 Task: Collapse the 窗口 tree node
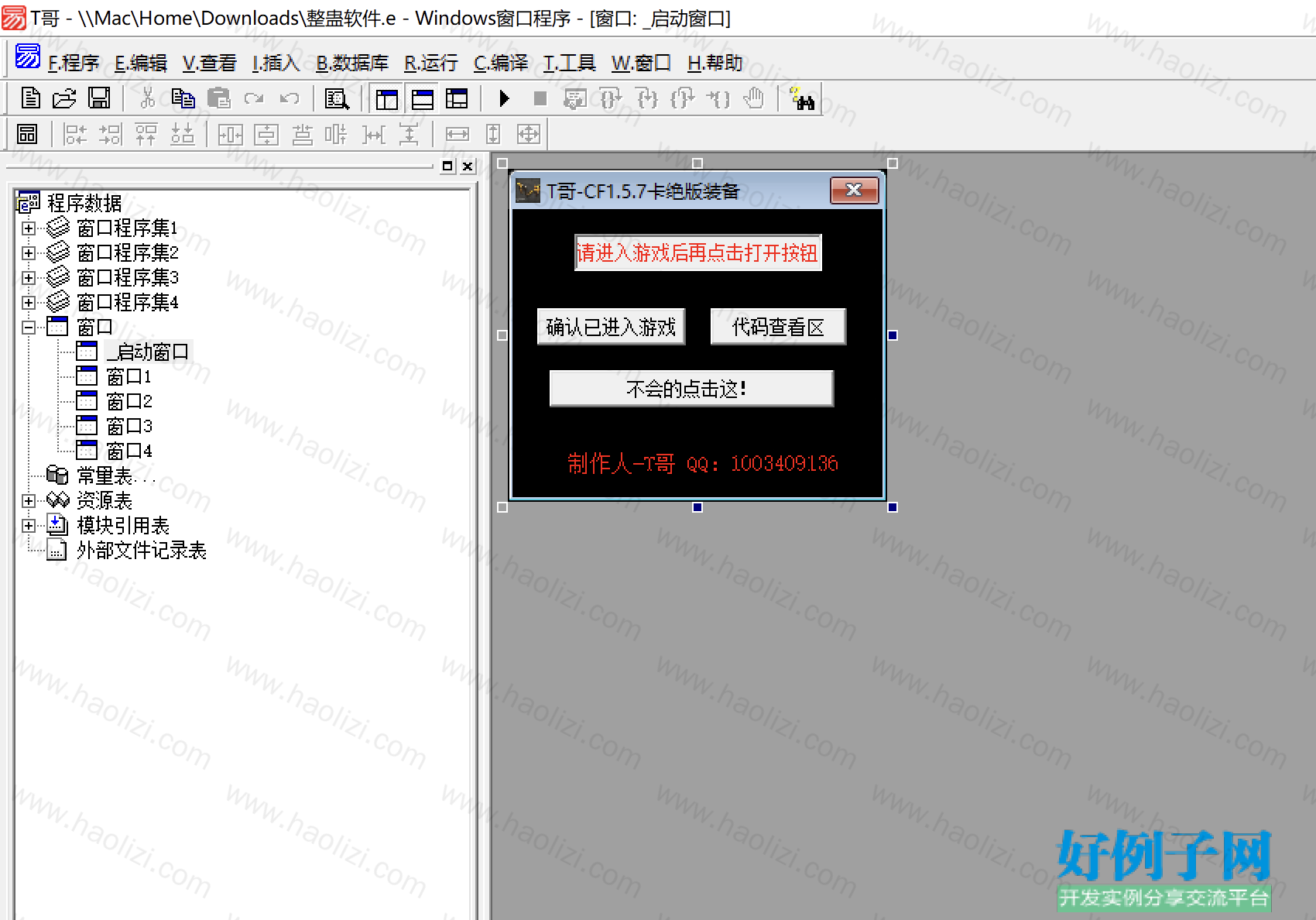[x=29, y=328]
